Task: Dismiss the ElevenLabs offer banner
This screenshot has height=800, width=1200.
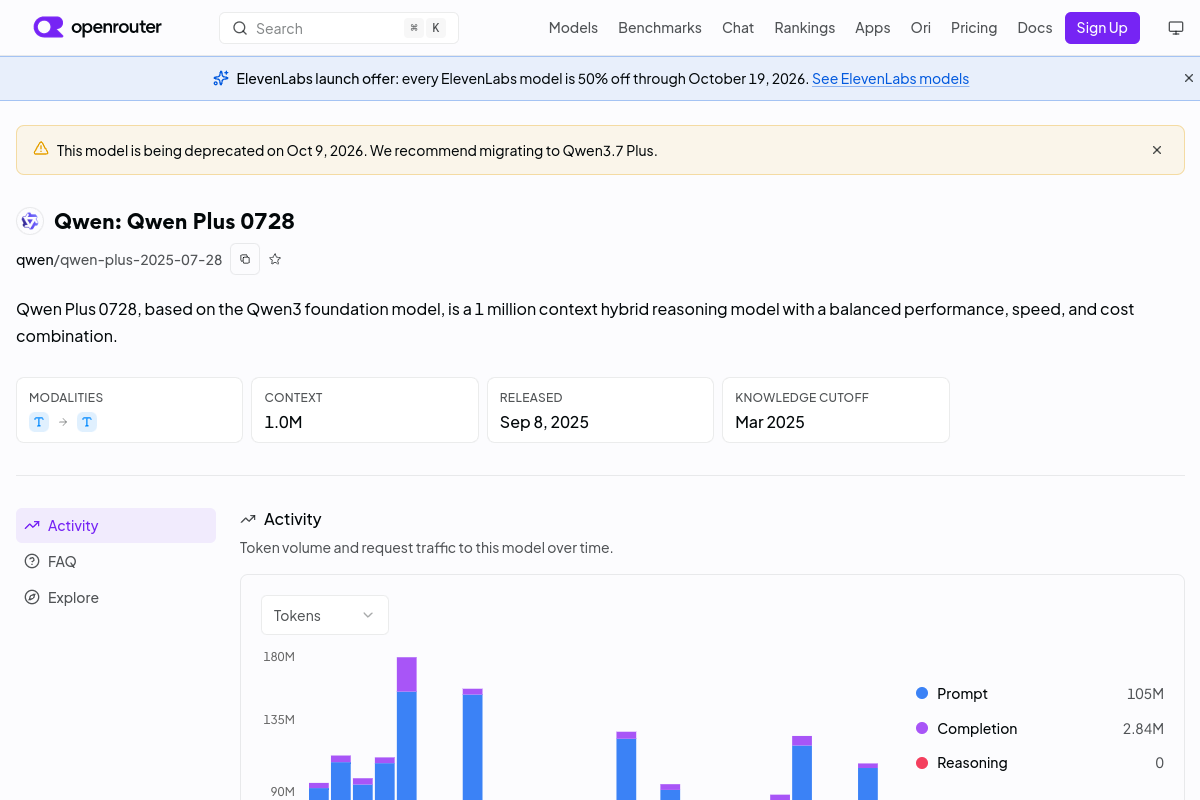Action: tap(1189, 78)
